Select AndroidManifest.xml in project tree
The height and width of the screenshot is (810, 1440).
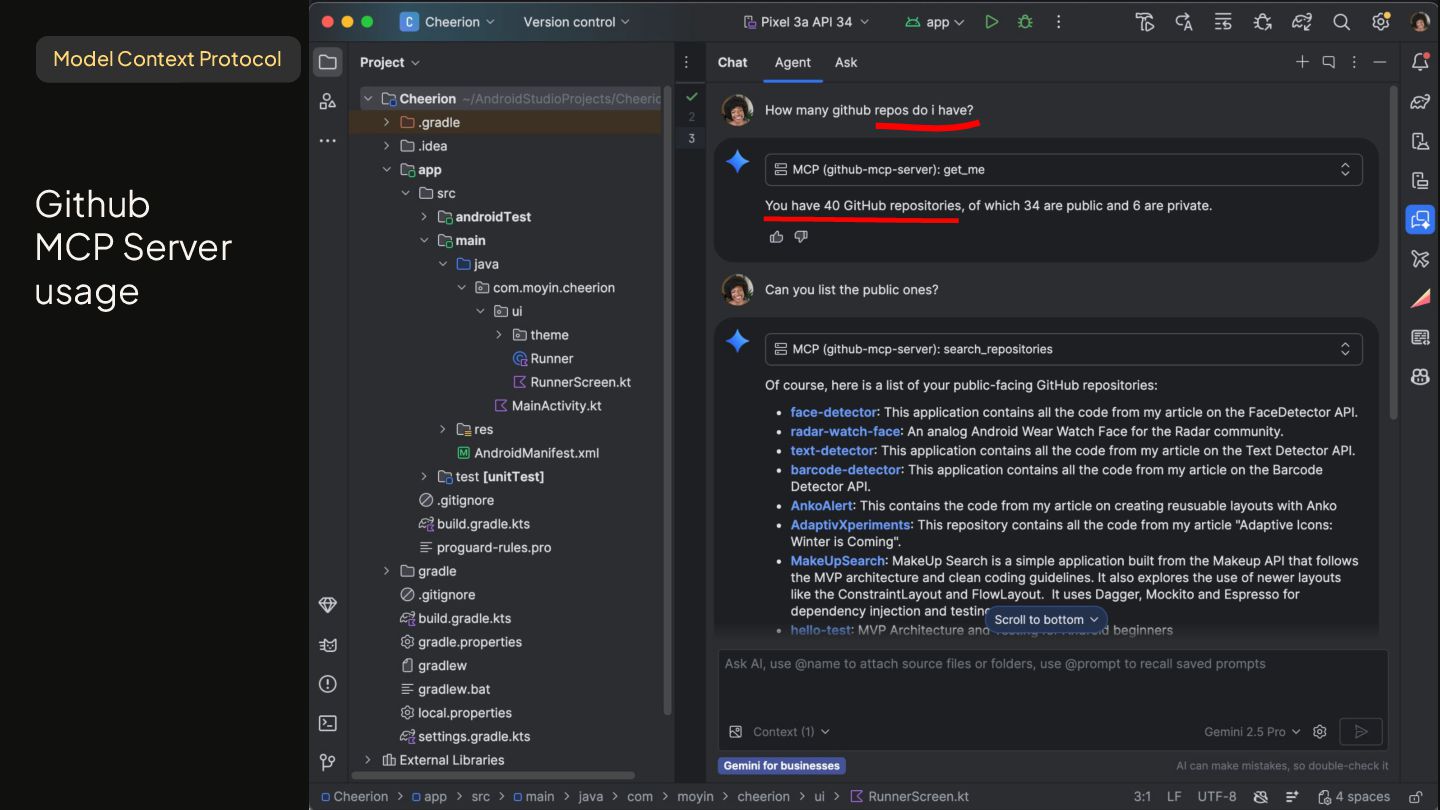pos(527,453)
